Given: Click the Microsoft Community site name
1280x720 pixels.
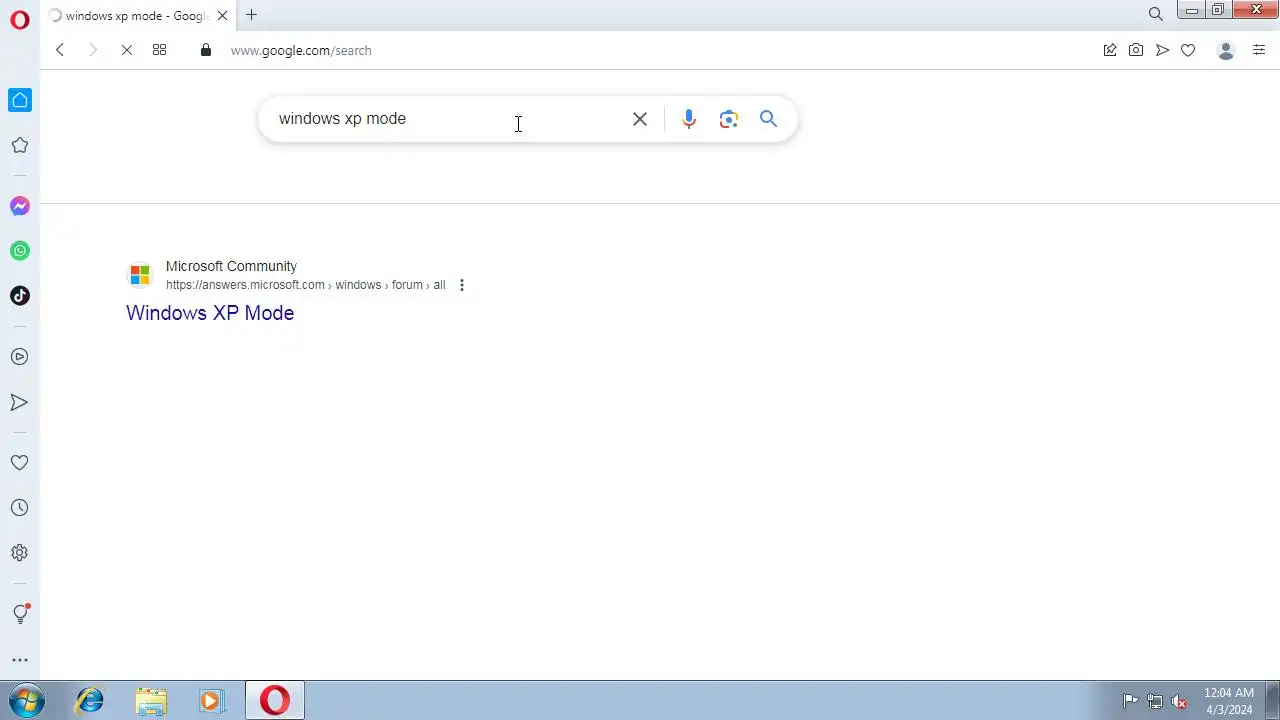Looking at the screenshot, I should point(231,266).
